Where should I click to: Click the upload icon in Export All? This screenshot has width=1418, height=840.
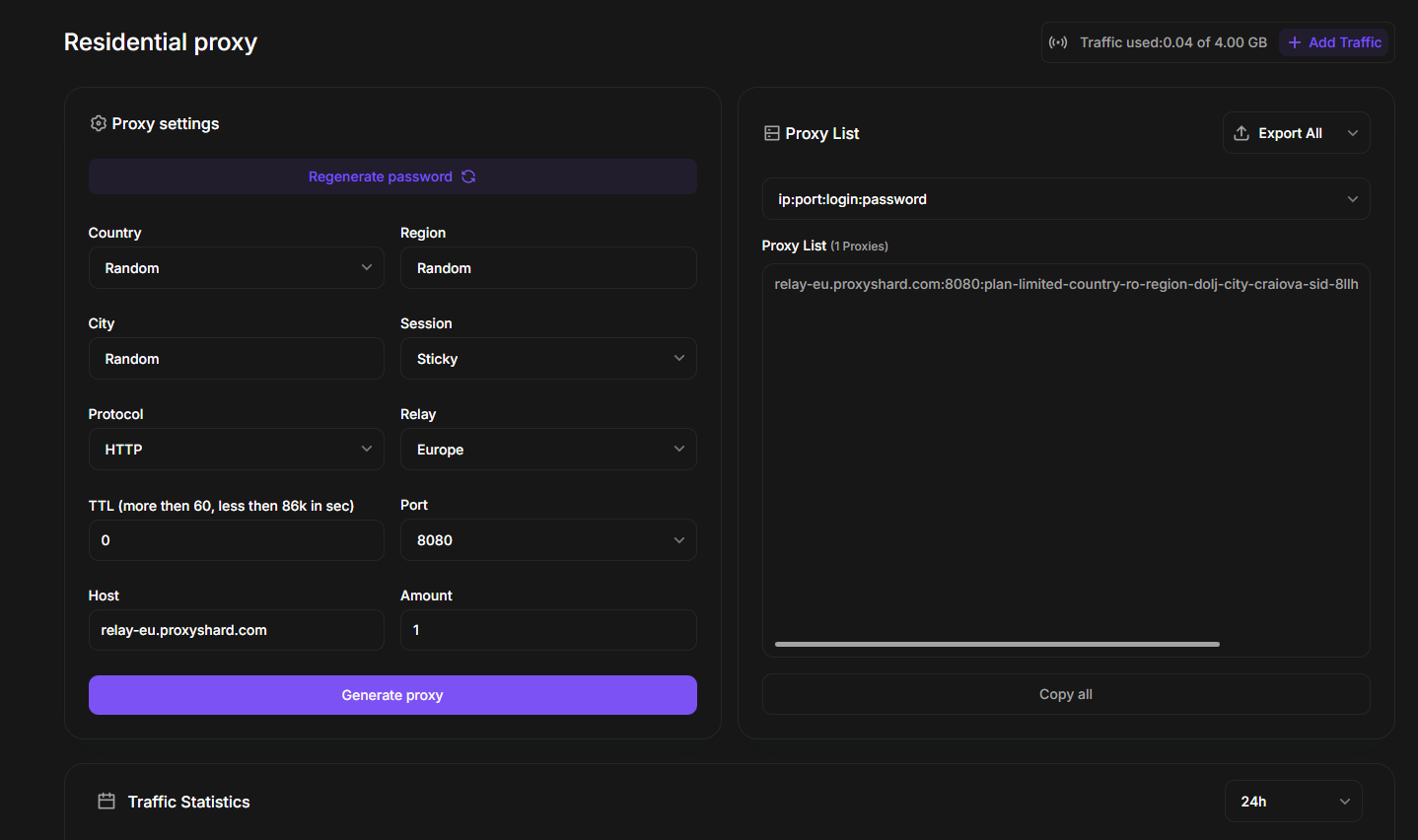tap(1241, 133)
